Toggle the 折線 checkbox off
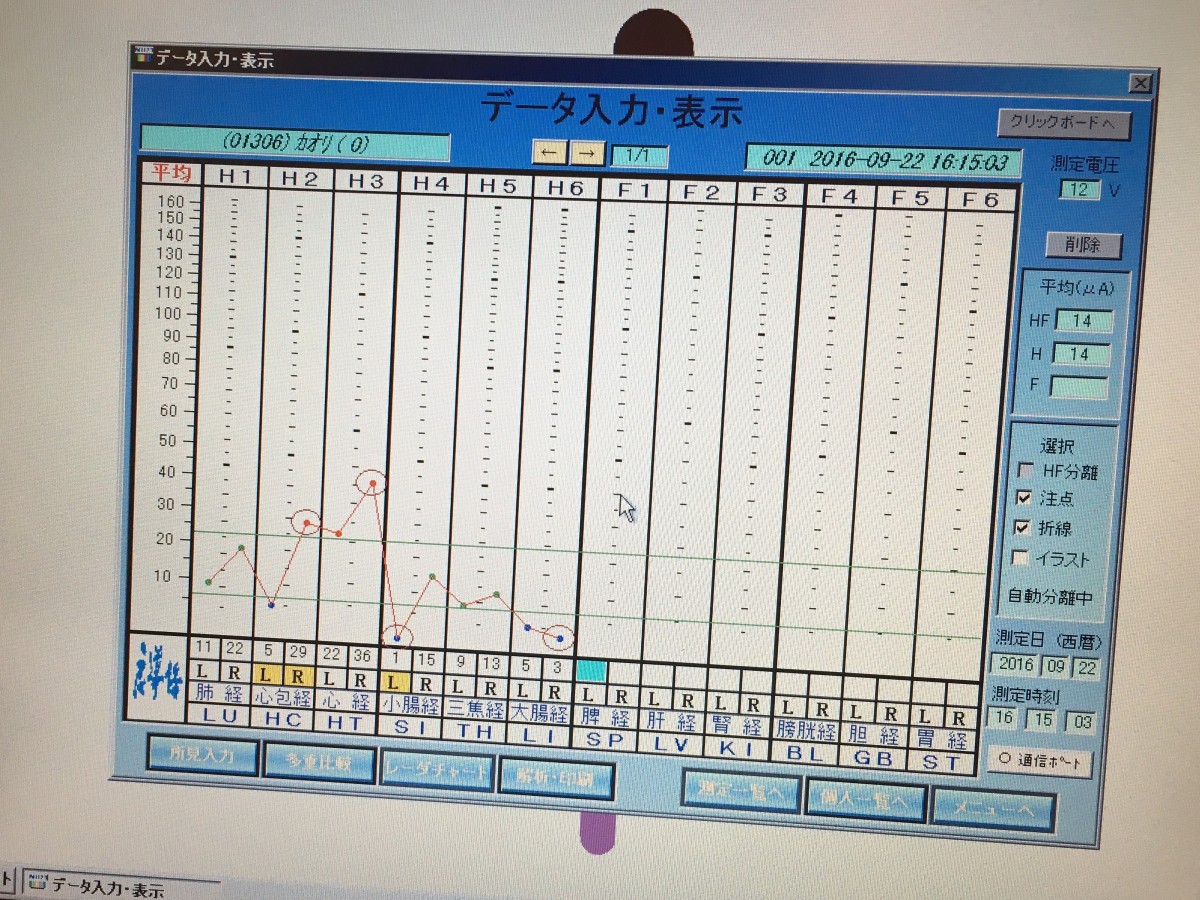The image size is (1200, 900). [1024, 528]
